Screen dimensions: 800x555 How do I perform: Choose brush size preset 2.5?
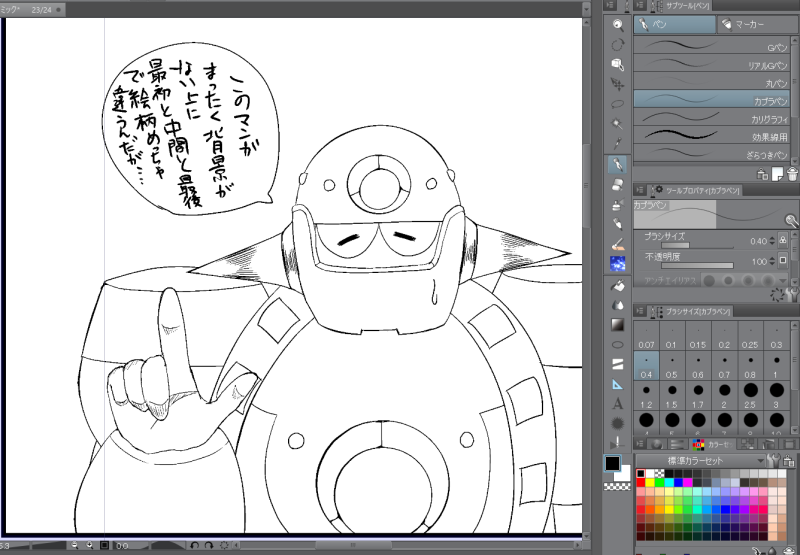click(750, 396)
